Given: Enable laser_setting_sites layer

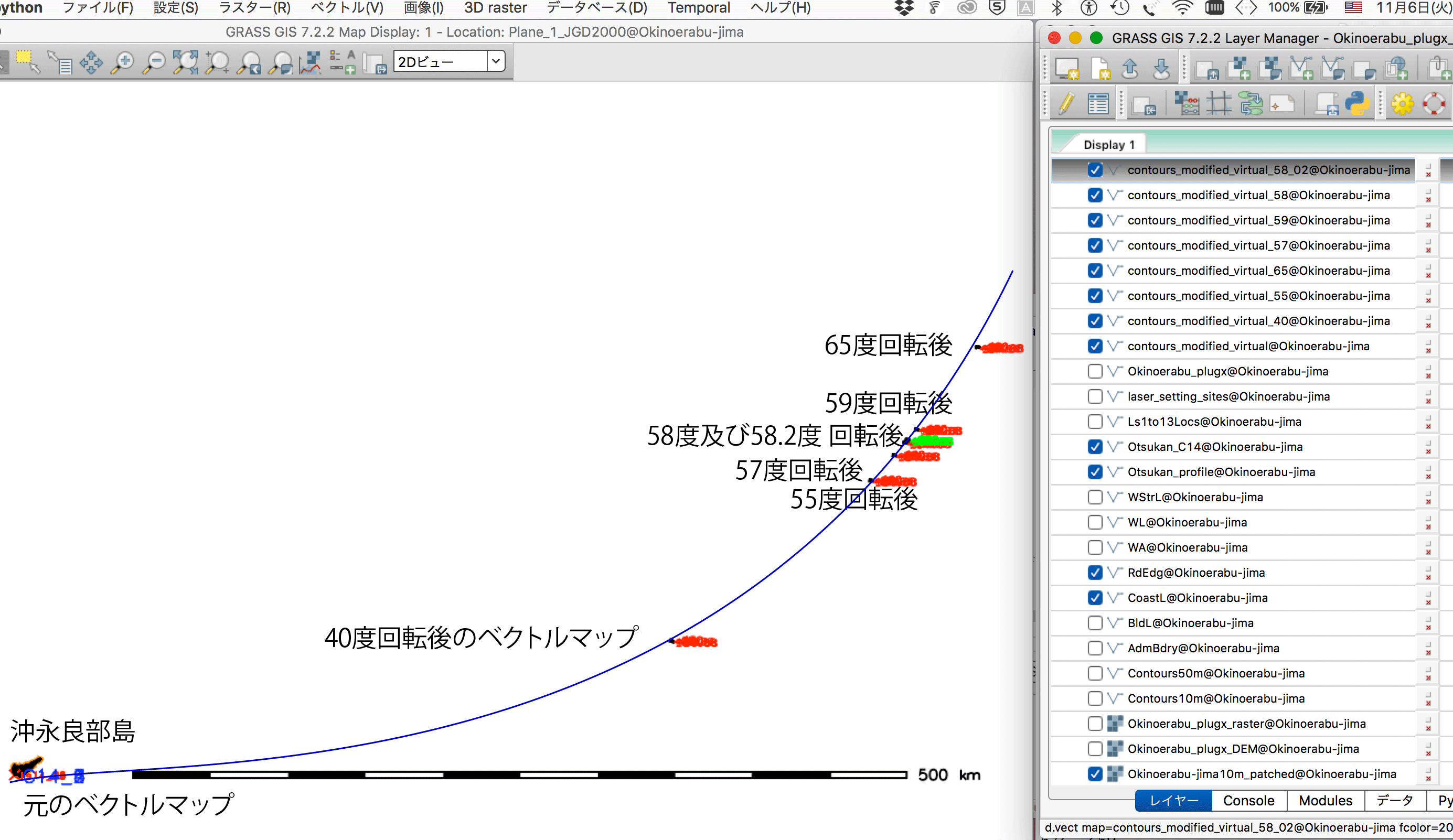Looking at the screenshot, I should coord(1095,396).
